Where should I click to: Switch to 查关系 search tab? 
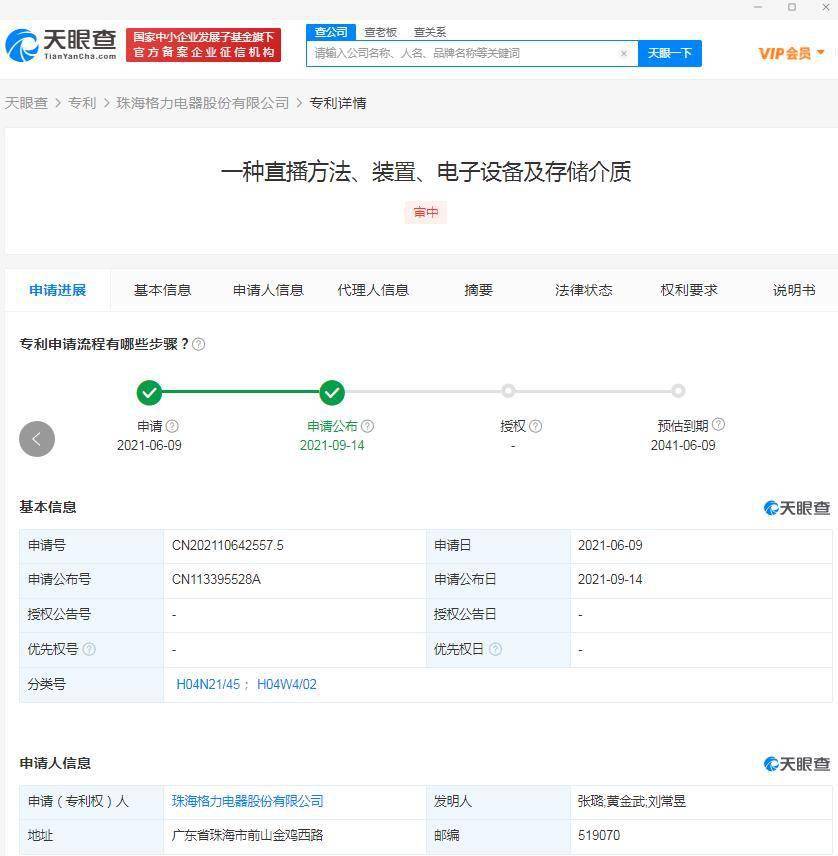pyautogui.click(x=430, y=32)
